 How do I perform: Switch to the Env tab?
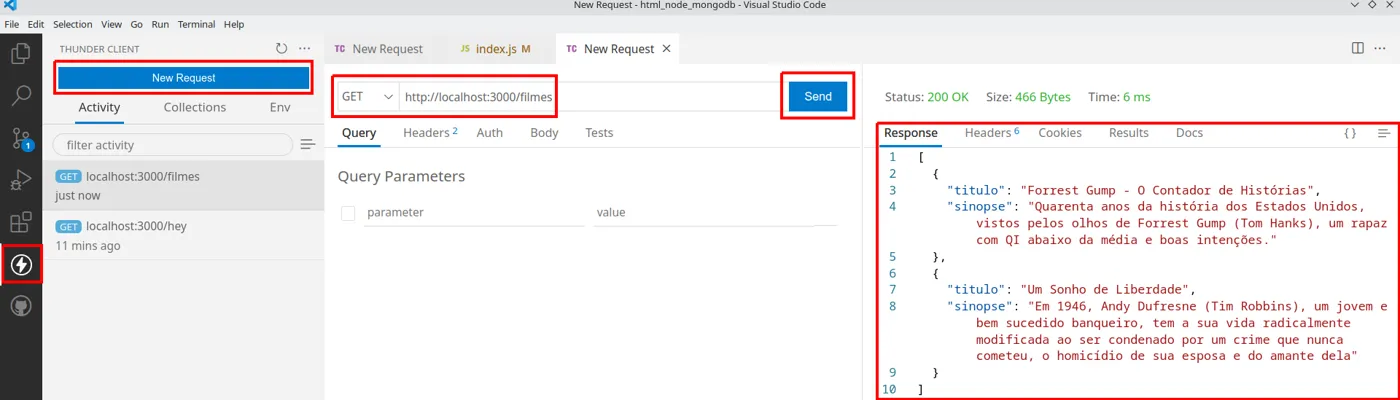click(x=280, y=107)
